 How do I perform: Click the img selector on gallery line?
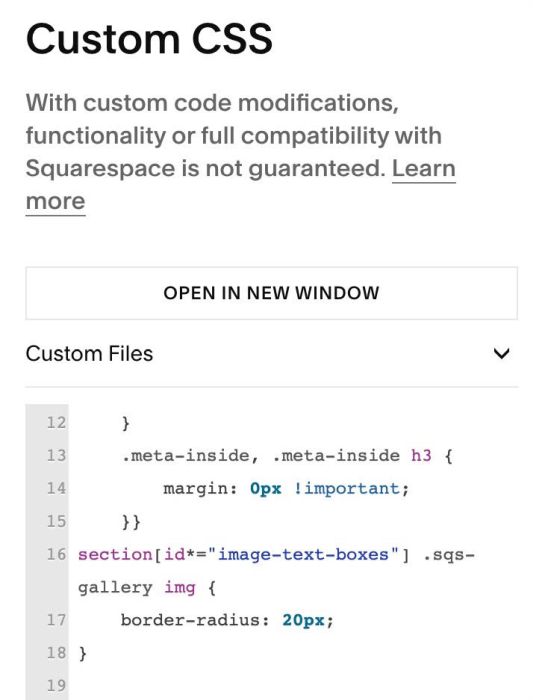coord(180,588)
